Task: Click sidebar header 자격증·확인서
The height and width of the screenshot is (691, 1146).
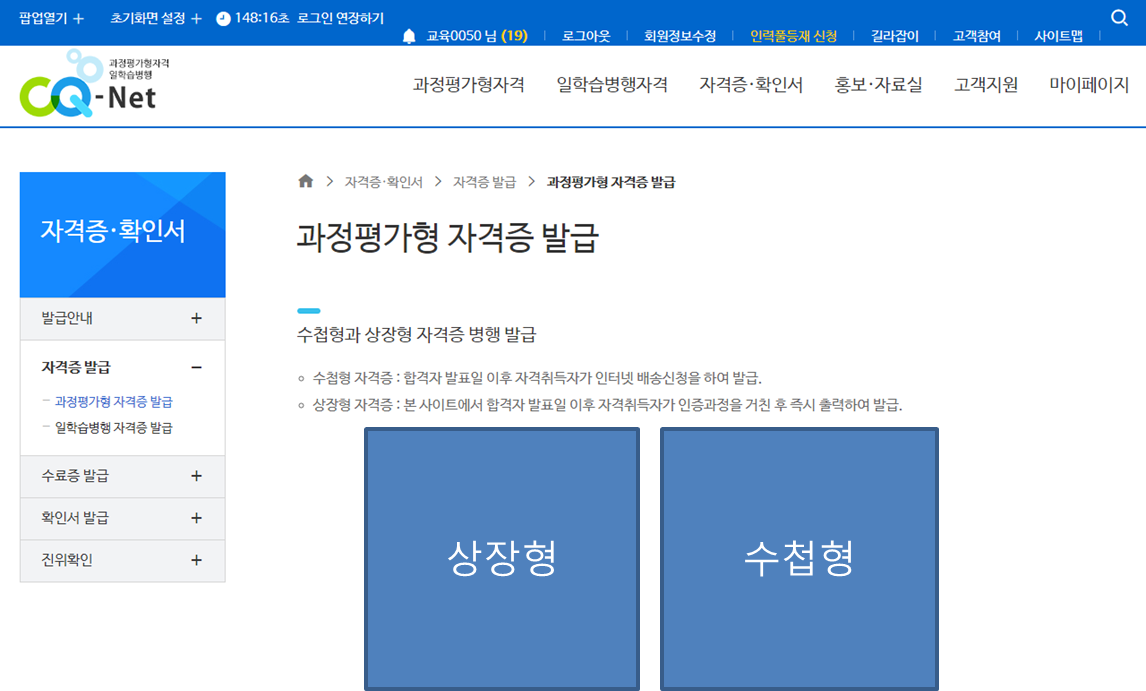Action: coord(113,231)
